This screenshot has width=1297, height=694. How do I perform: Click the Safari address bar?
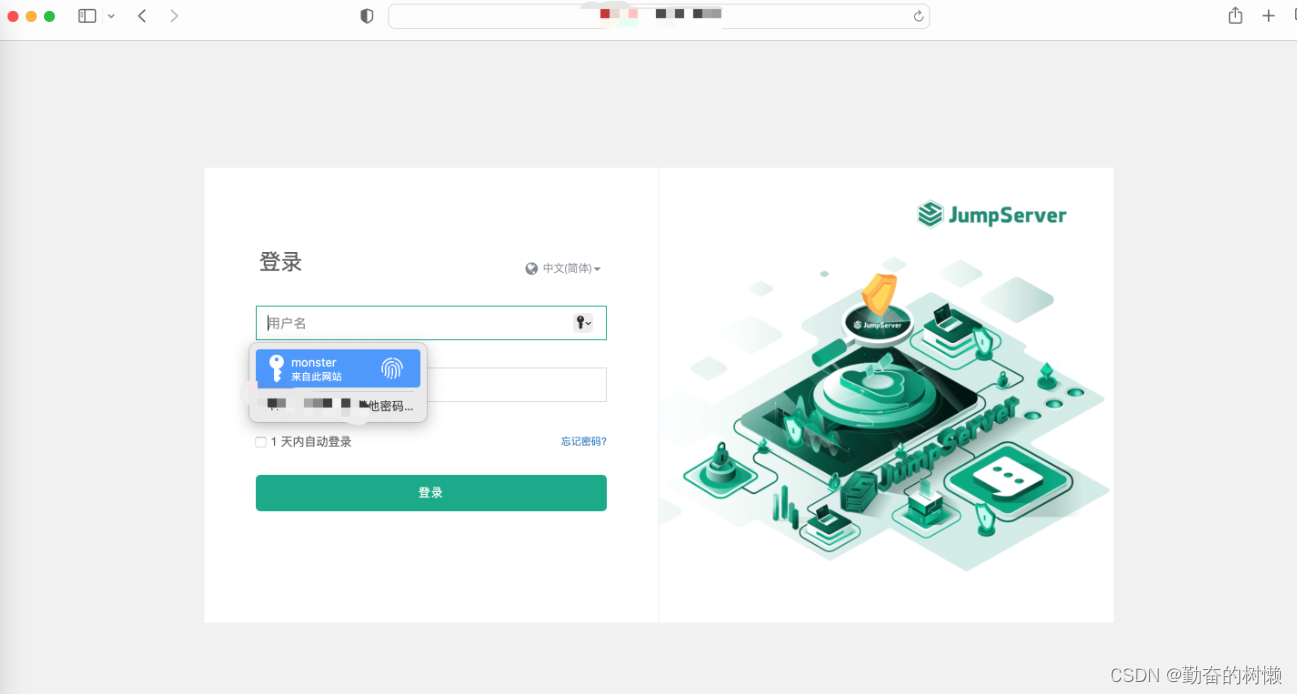point(659,16)
